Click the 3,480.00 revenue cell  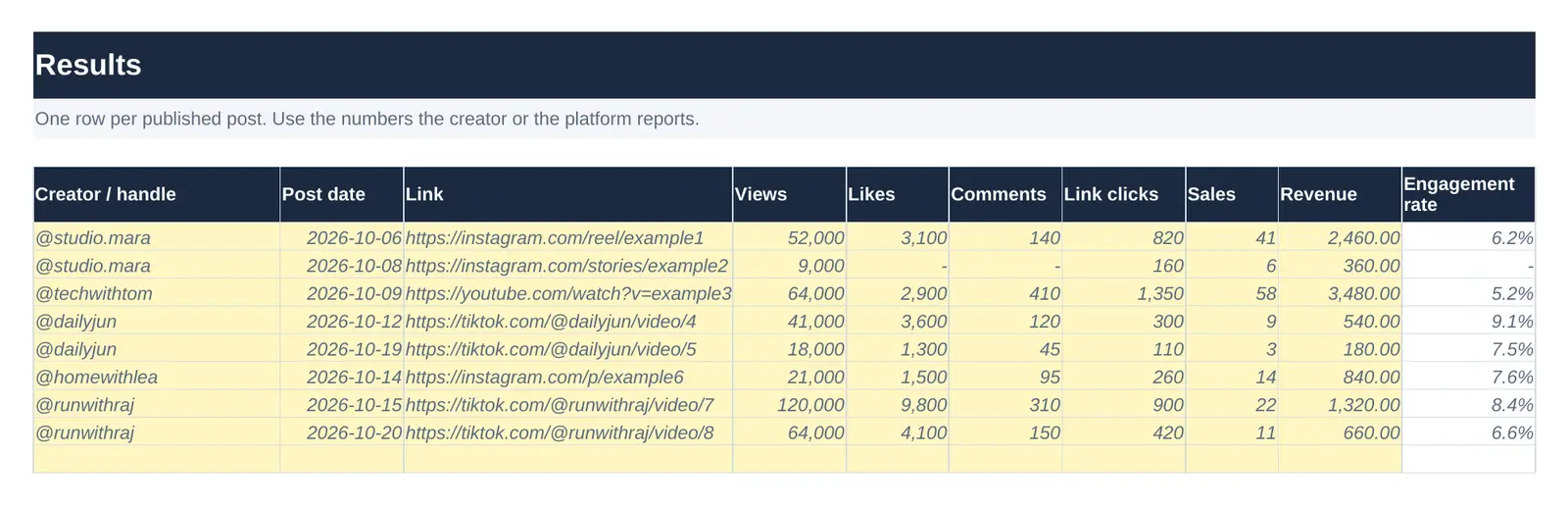(1340, 293)
